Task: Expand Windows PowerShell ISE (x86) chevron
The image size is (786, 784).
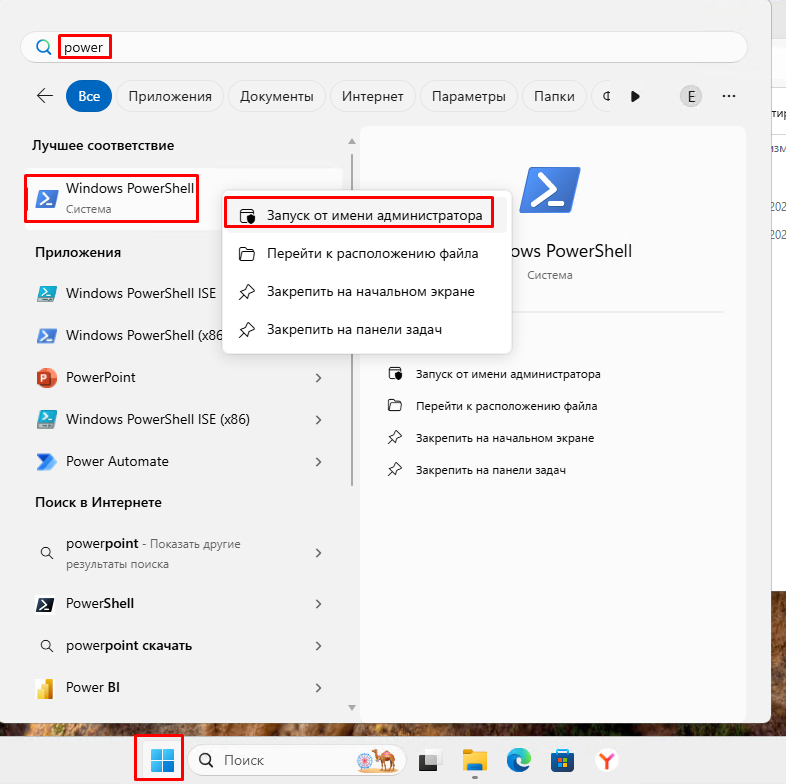Action: [318, 420]
